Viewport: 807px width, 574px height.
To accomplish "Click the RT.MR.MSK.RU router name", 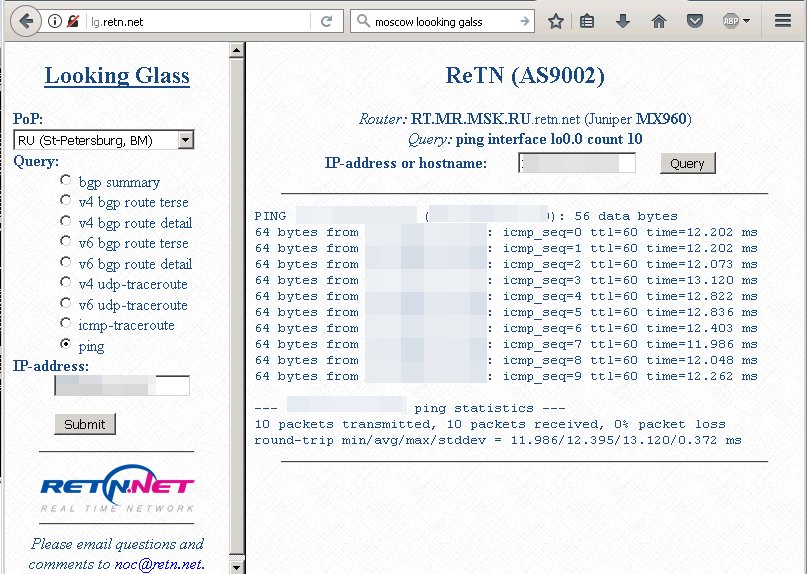I will pyautogui.click(x=470, y=119).
